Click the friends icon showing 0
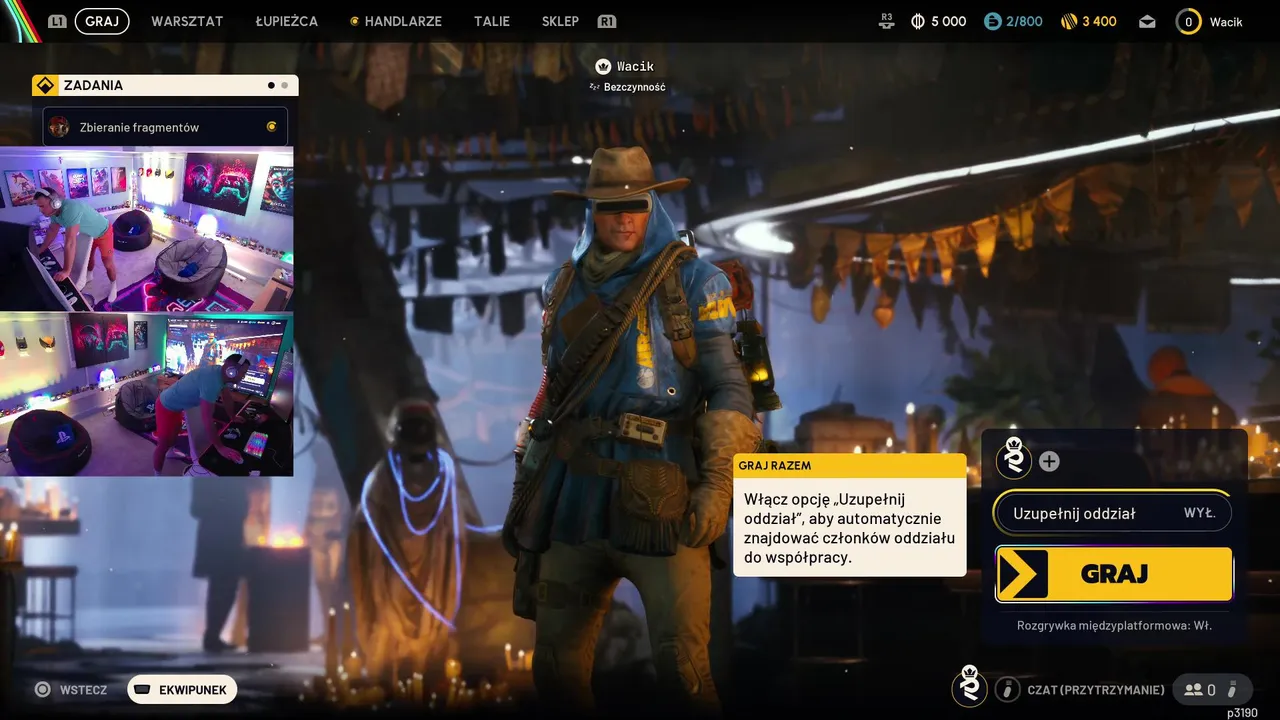The width and height of the screenshot is (1280, 720). pyautogui.click(x=1193, y=689)
